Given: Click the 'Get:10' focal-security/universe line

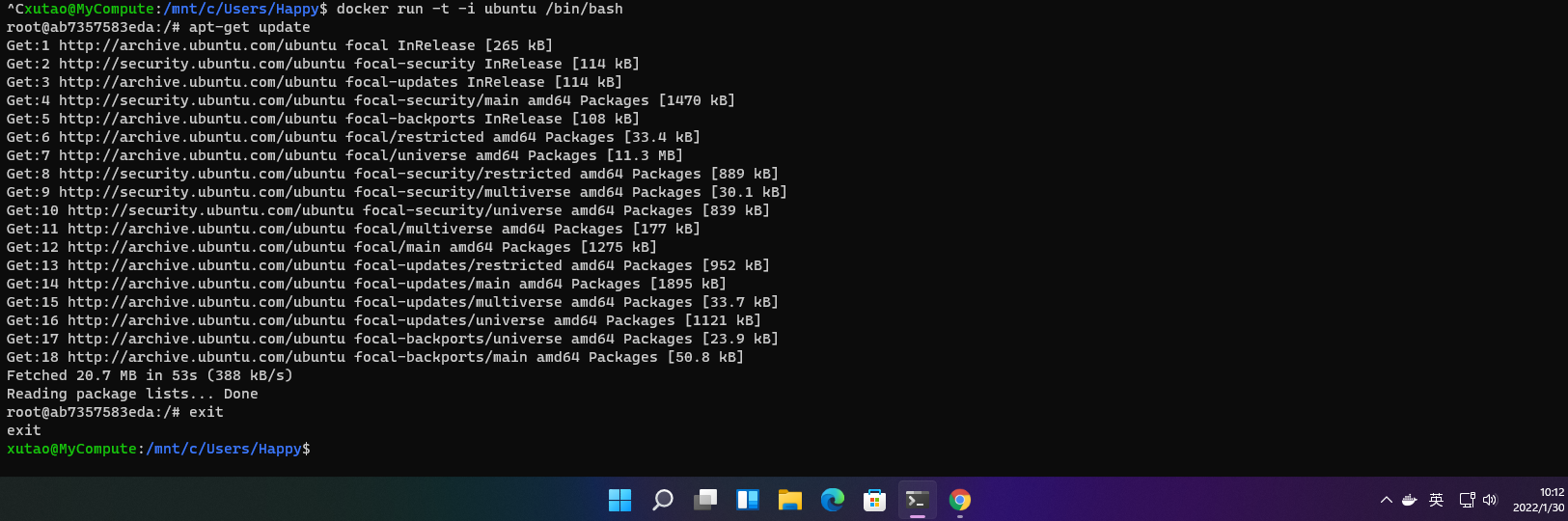Looking at the screenshot, I should coord(388,210).
